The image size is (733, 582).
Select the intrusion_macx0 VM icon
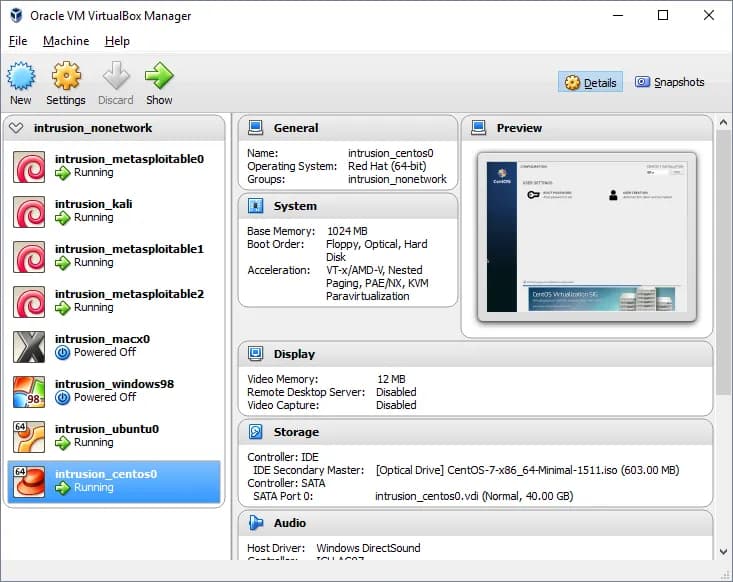pyautogui.click(x=29, y=346)
